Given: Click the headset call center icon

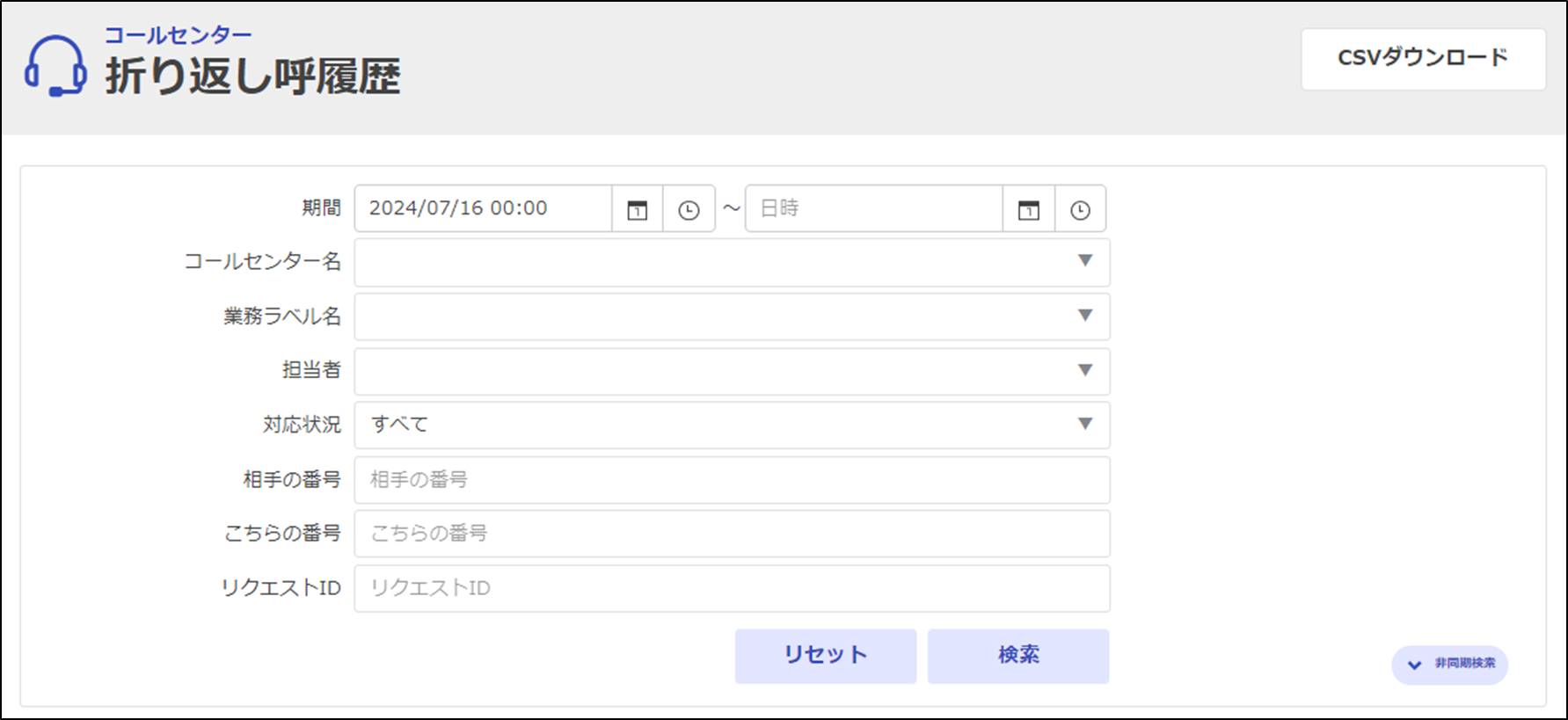Looking at the screenshot, I should click(55, 66).
